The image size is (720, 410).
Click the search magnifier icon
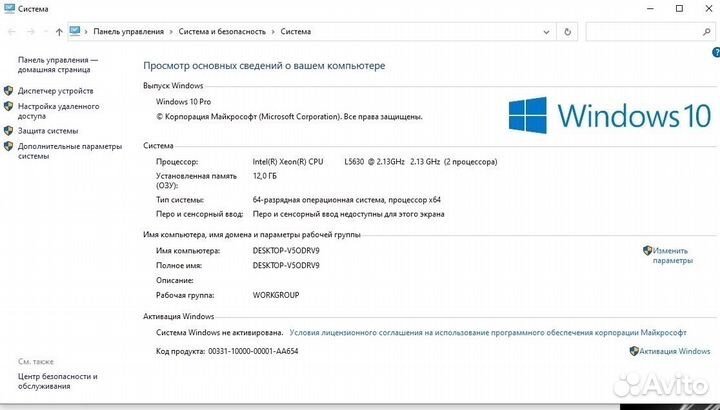tap(707, 32)
